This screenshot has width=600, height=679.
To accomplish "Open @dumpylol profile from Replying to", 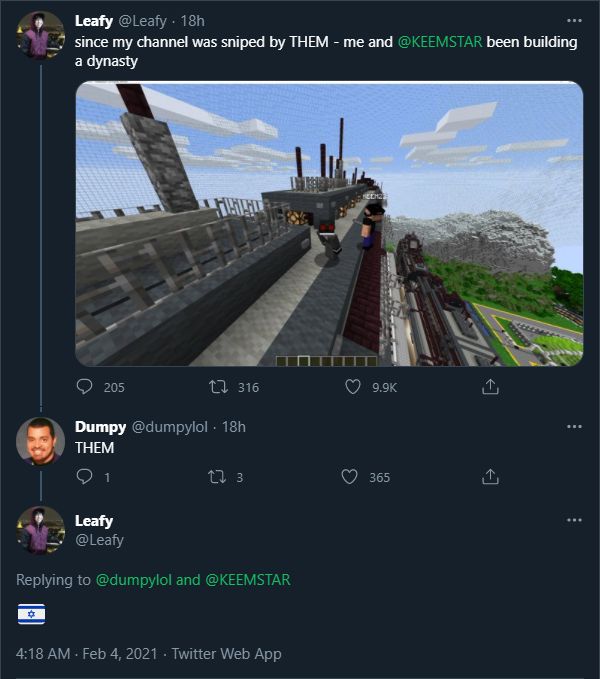I will (134, 579).
